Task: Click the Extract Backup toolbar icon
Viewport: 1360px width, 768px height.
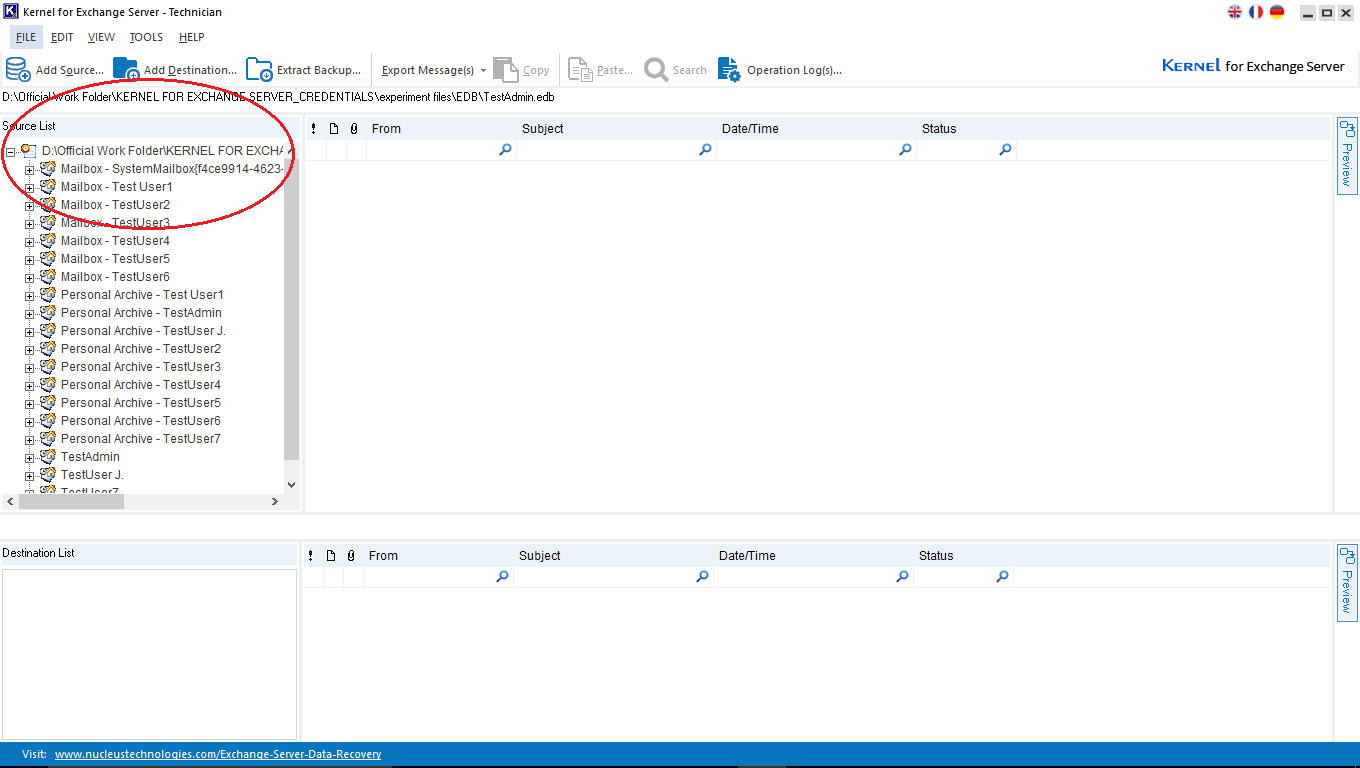Action: point(259,69)
